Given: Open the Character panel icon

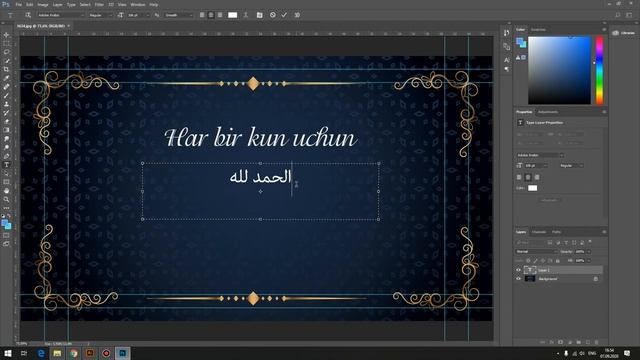Looking at the screenshot, I should pos(507,60).
